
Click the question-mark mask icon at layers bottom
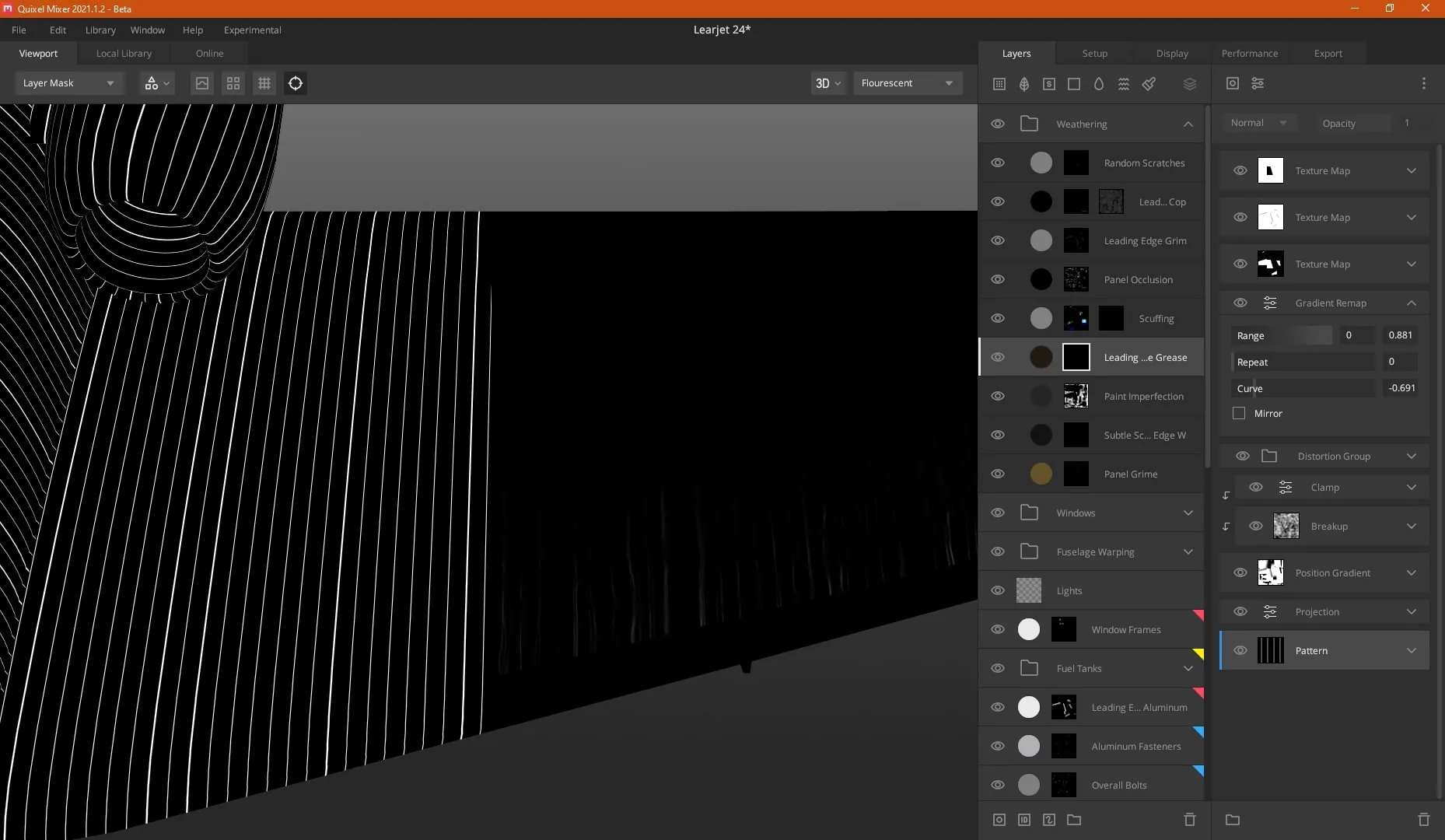click(x=1049, y=820)
